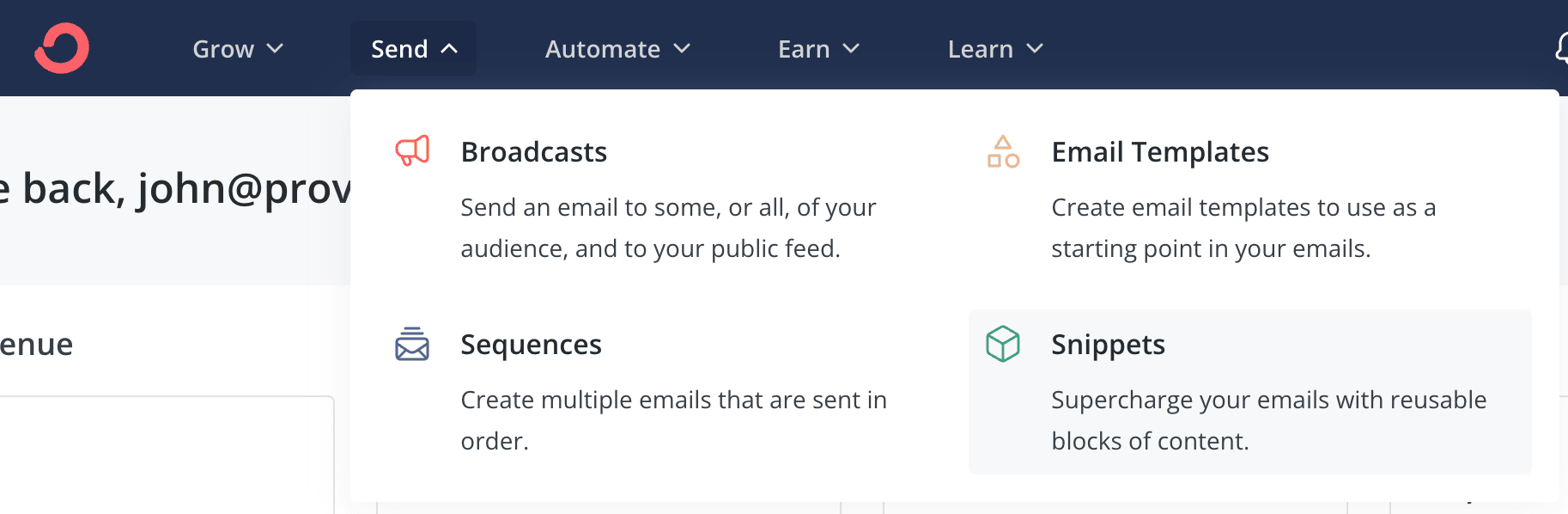Image resolution: width=1568 pixels, height=514 pixels.
Task: Open the Sequences page link
Action: click(x=532, y=345)
